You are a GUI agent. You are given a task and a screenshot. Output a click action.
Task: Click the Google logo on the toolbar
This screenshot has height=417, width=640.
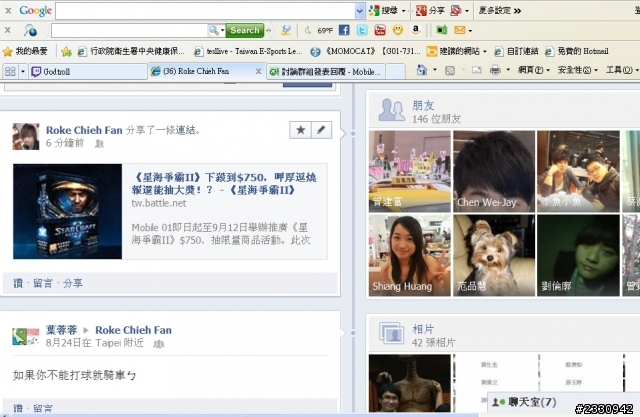(x=36, y=11)
